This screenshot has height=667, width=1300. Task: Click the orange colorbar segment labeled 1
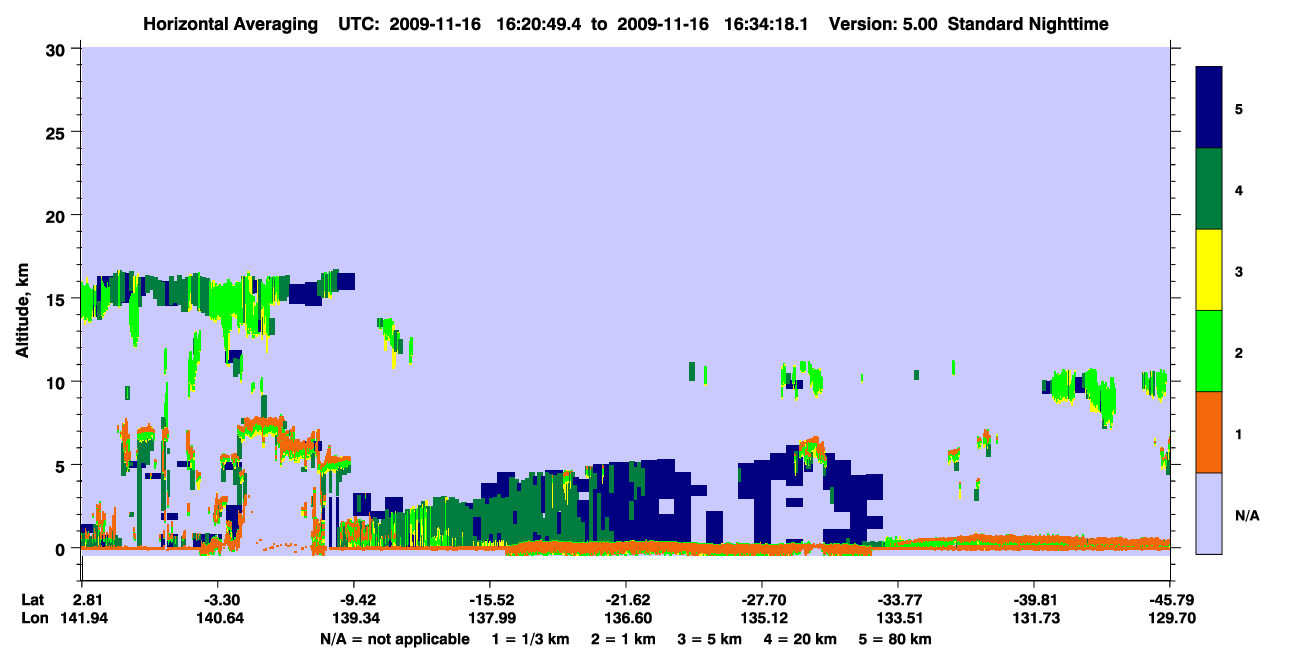click(1209, 432)
